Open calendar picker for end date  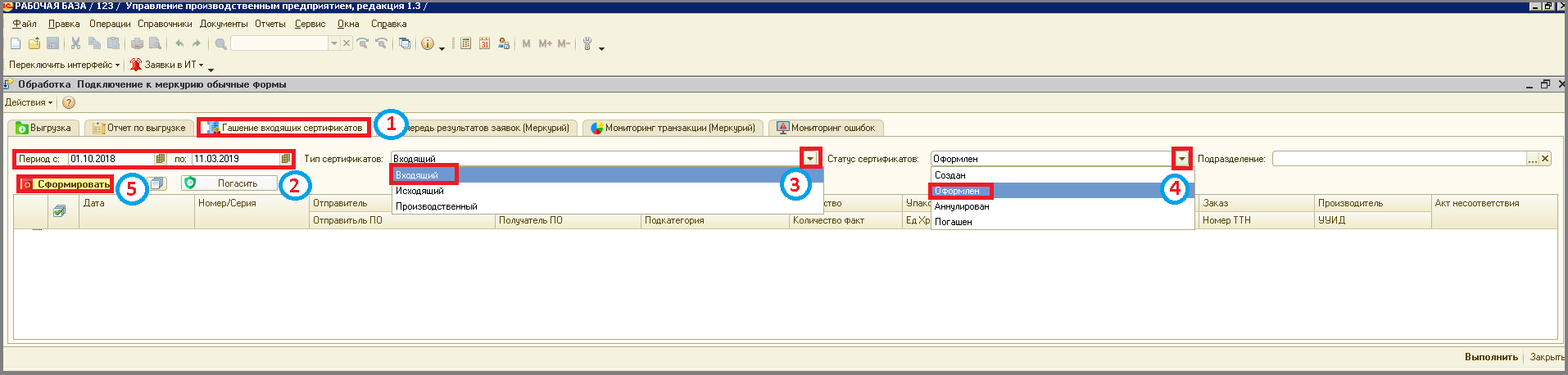point(285,159)
